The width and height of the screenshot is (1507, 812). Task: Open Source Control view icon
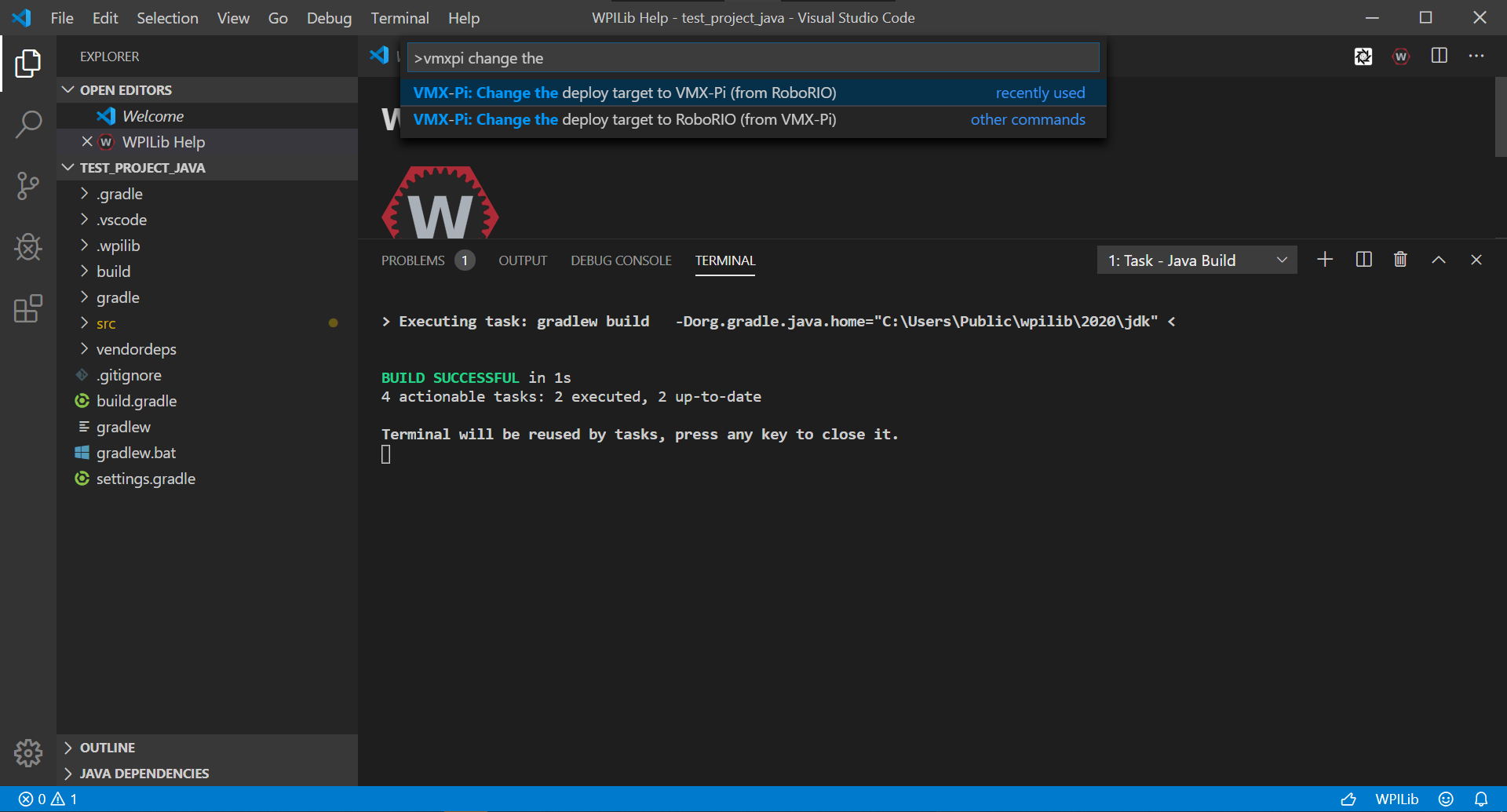pyautogui.click(x=28, y=186)
